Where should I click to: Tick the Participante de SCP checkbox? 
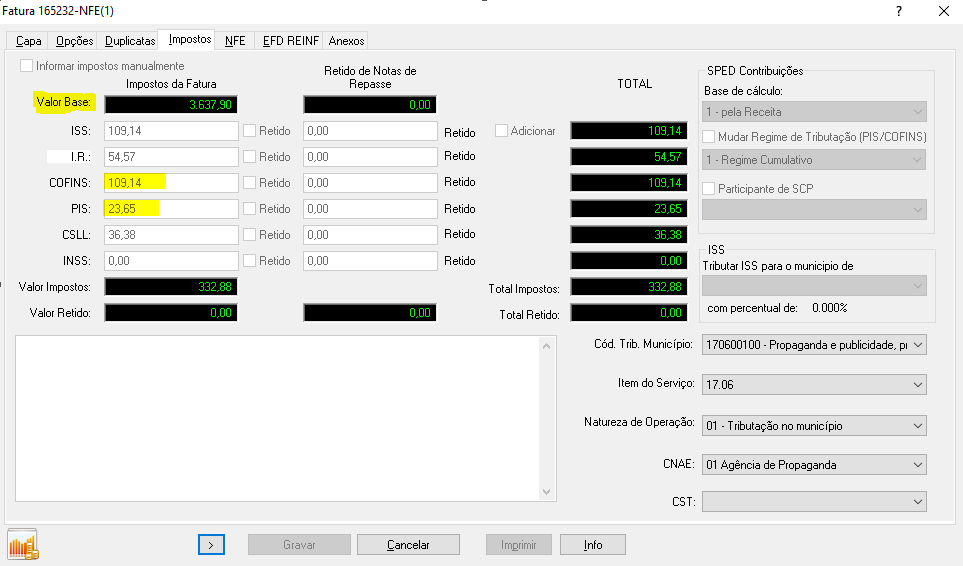[x=709, y=188]
